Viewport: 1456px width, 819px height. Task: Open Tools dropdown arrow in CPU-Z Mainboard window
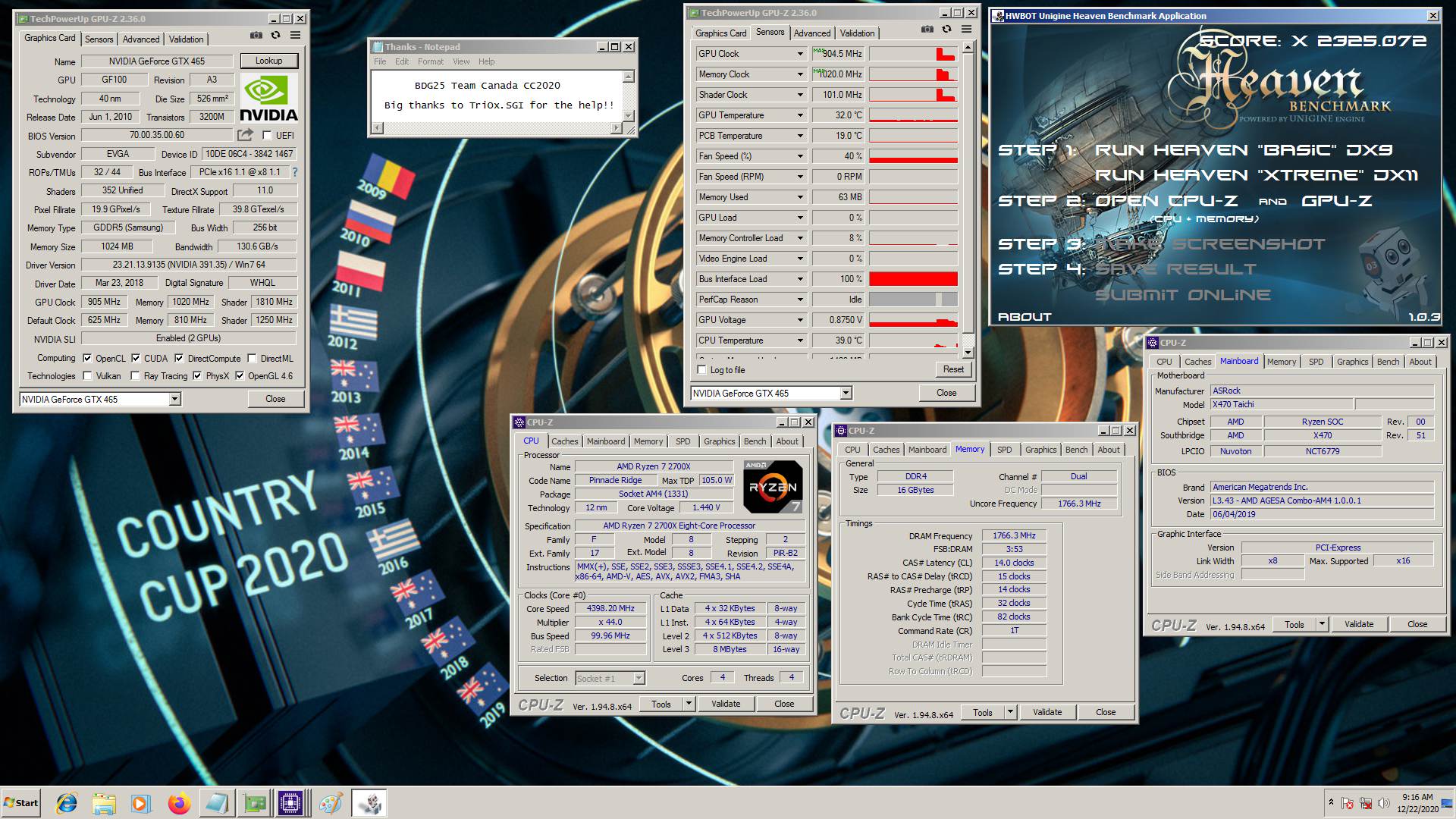(x=1322, y=624)
